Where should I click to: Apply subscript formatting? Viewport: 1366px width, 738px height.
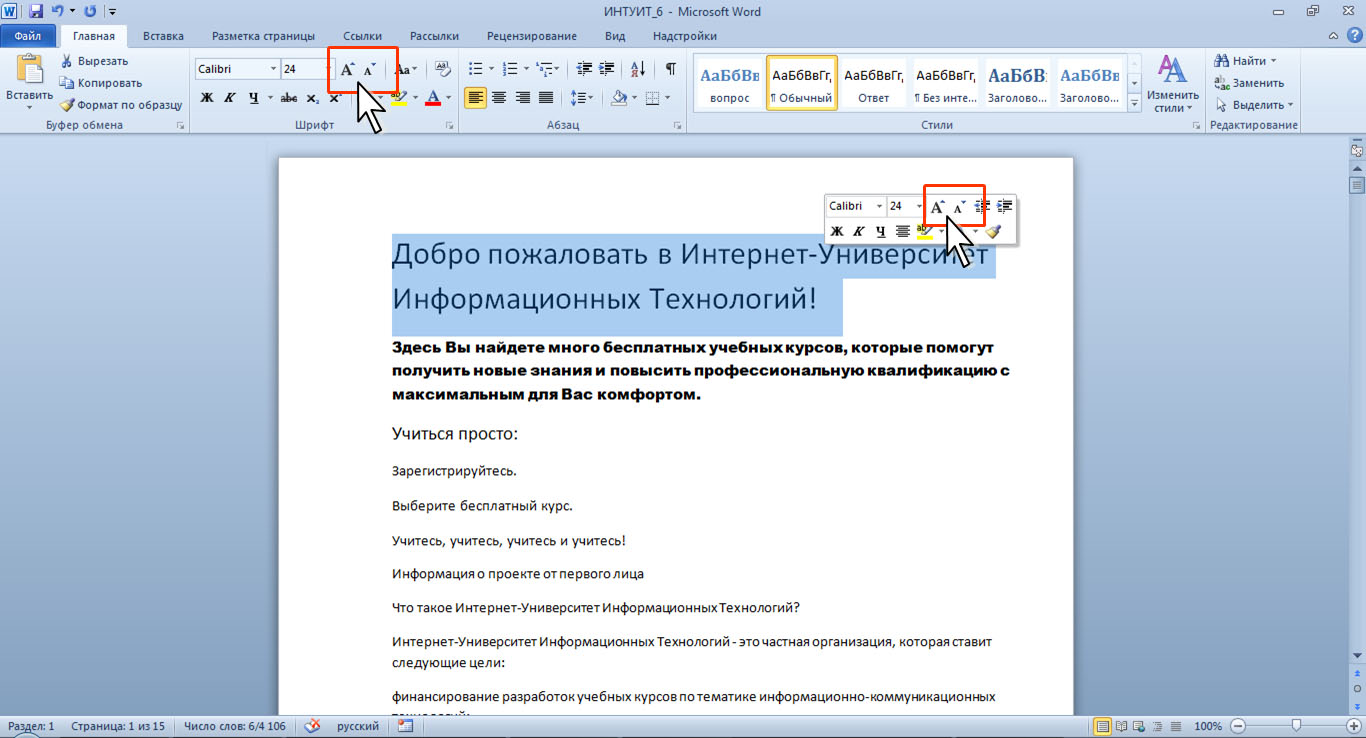[313, 97]
